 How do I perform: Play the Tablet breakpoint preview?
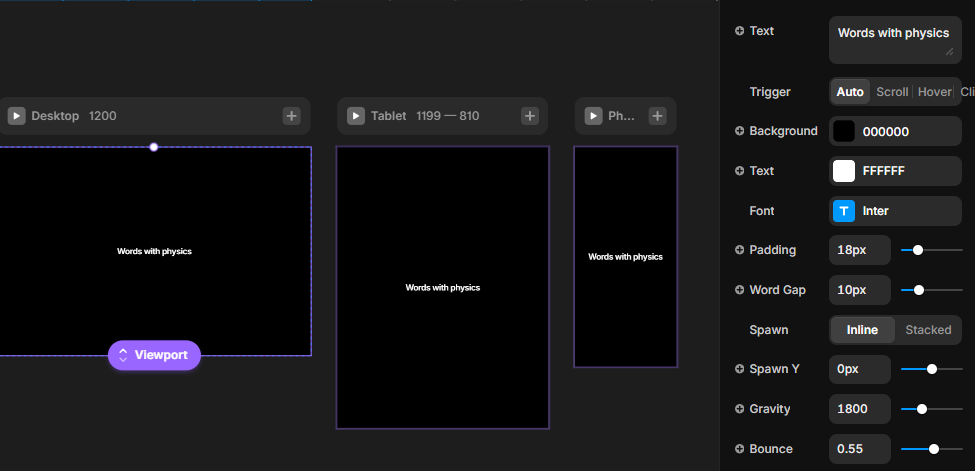[356, 116]
